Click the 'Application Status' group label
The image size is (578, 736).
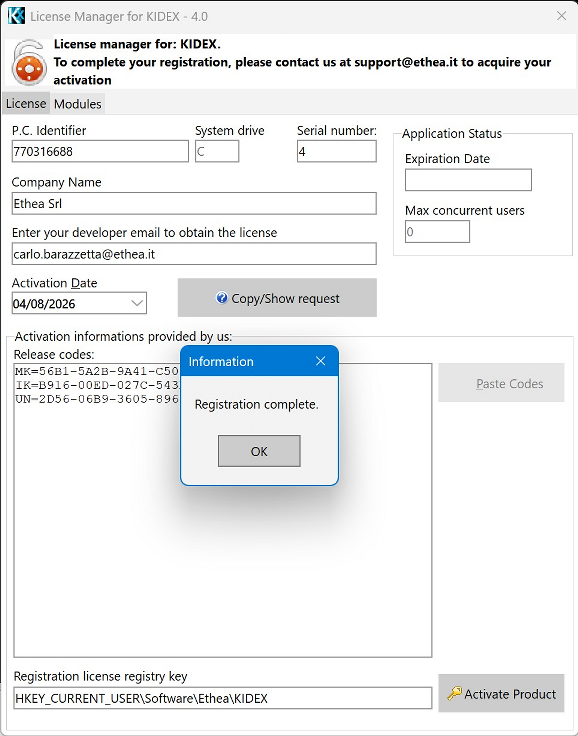click(x=452, y=134)
